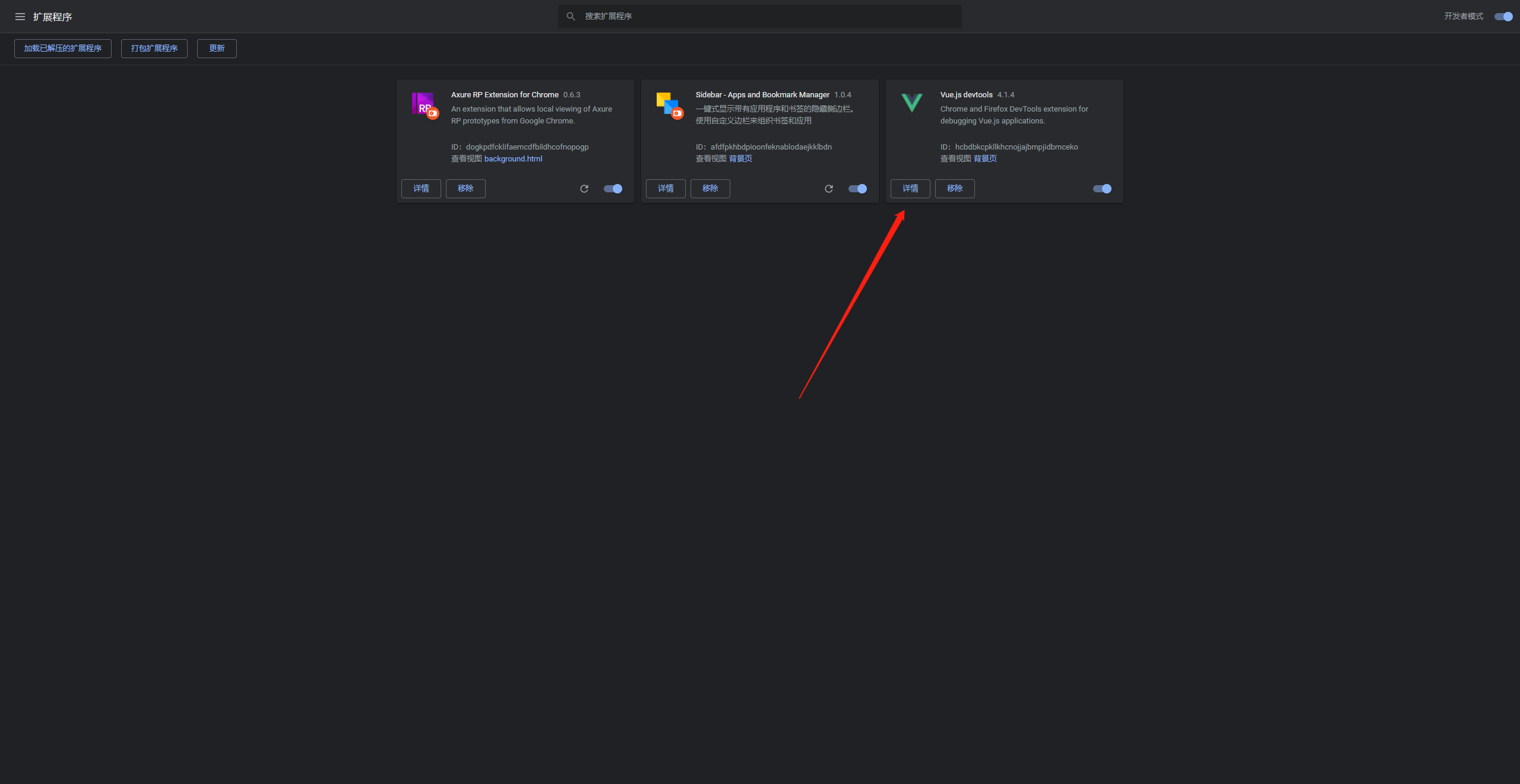This screenshot has width=1520, height=784.
Task: Click the Vue.js devtools logo
Action: (912, 103)
